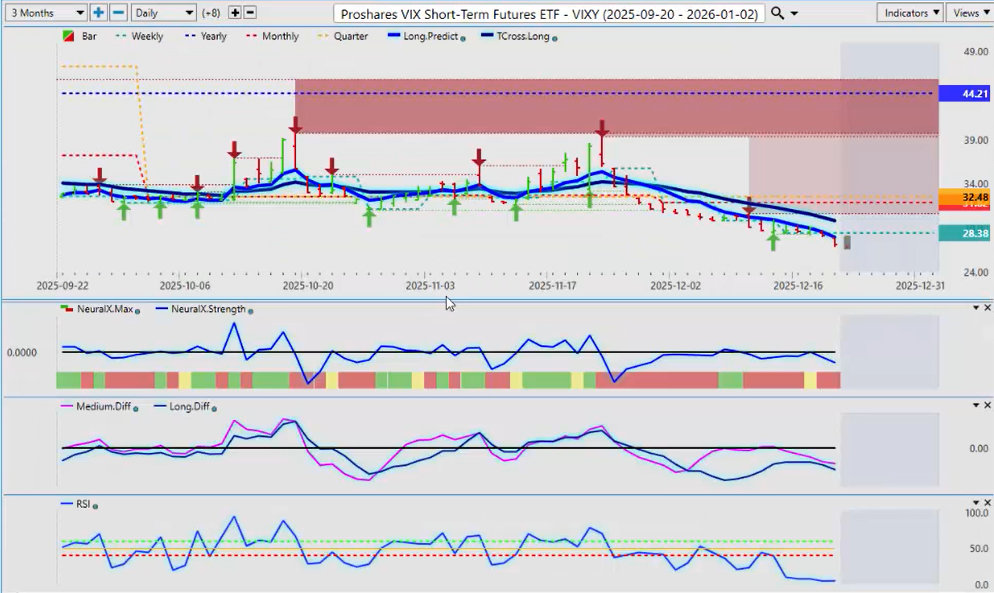Open the Views menu
This screenshot has height=593, width=994.
(x=969, y=13)
